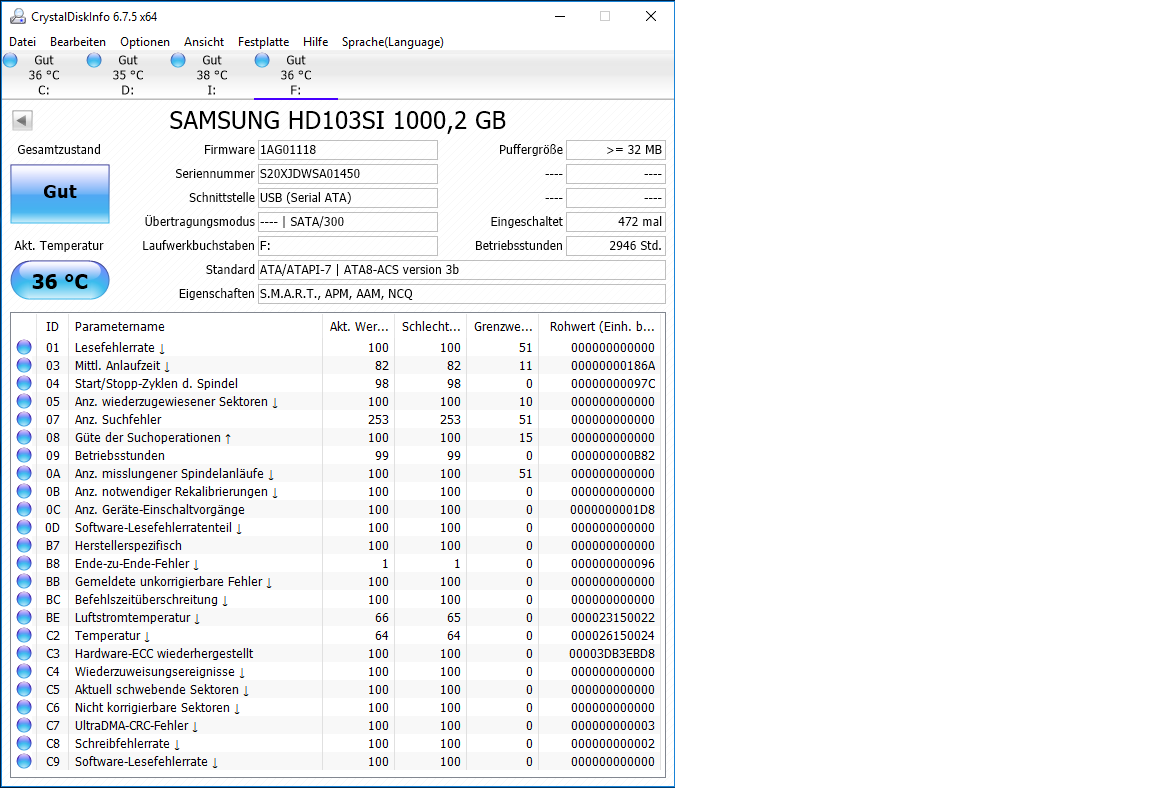Click status icon of Luftstromtemperatur row

pyautogui.click(x=24, y=617)
